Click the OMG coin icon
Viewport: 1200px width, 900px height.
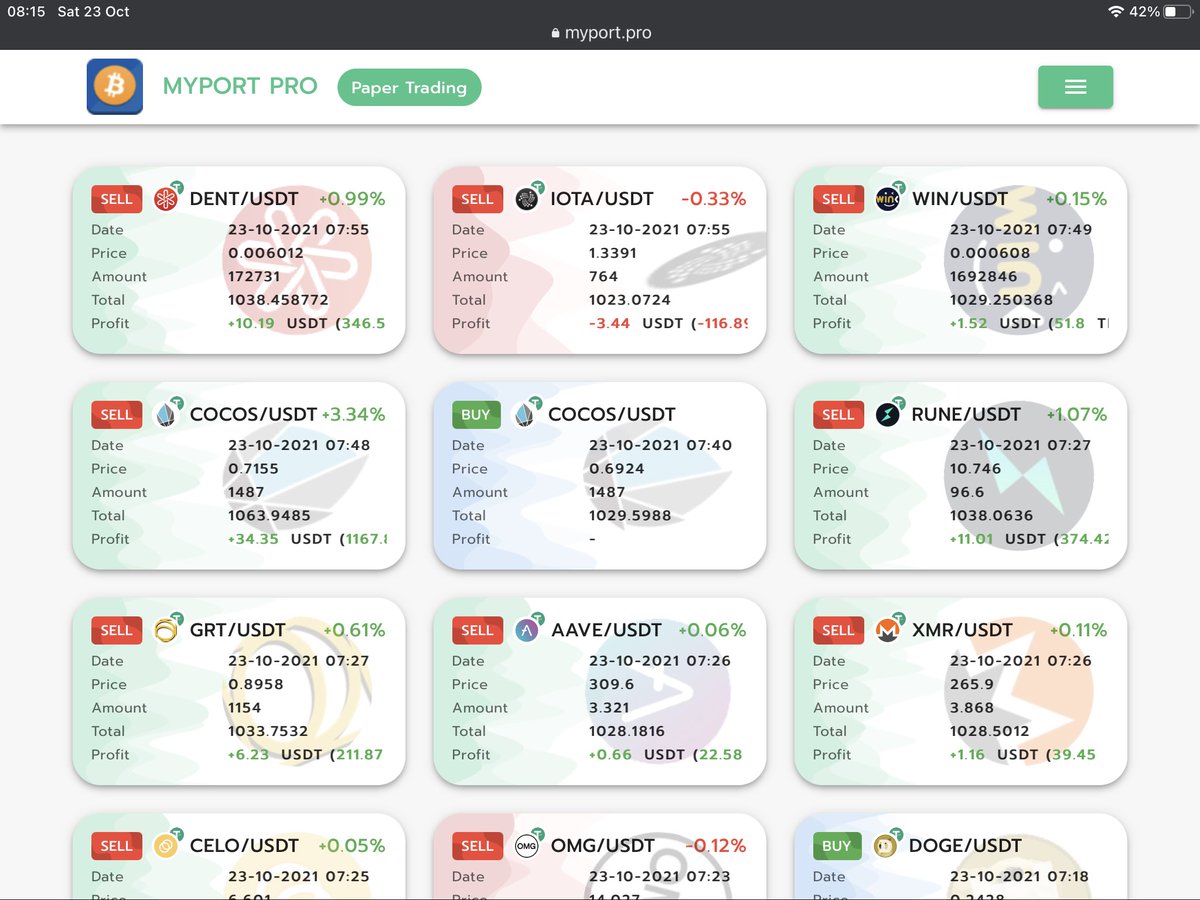527,846
